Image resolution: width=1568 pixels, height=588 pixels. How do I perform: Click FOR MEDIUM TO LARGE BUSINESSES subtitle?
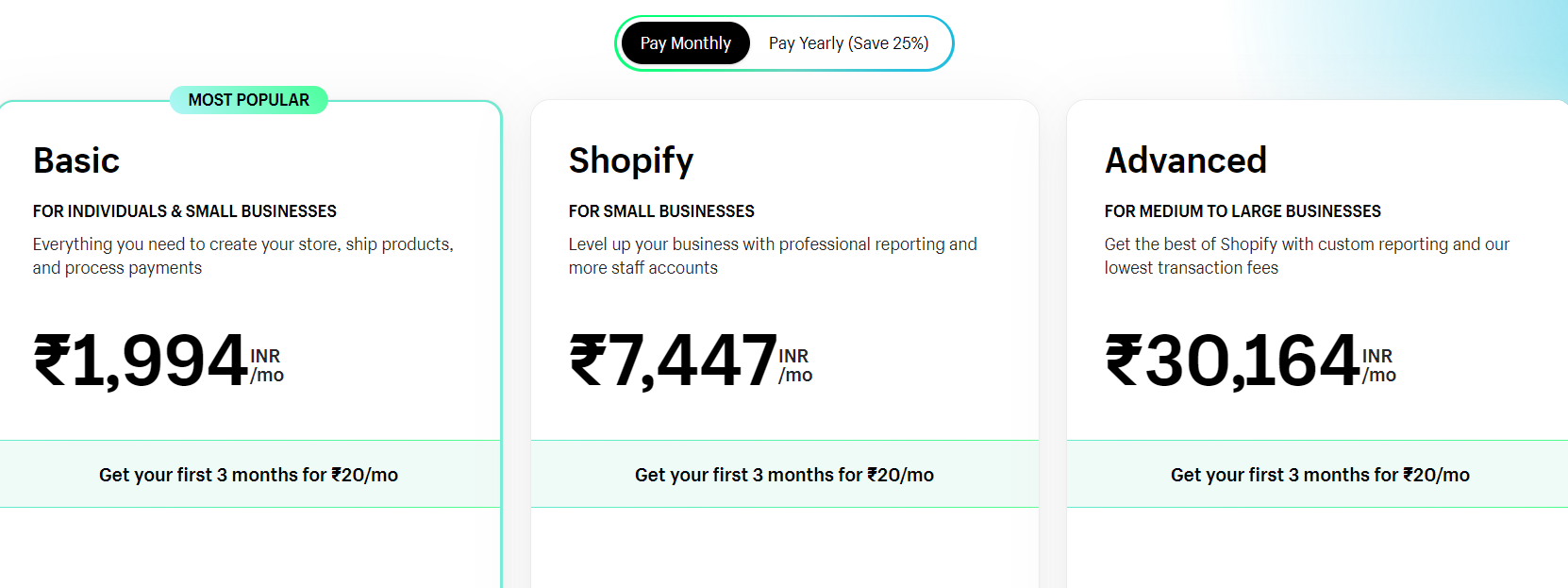tap(1243, 210)
